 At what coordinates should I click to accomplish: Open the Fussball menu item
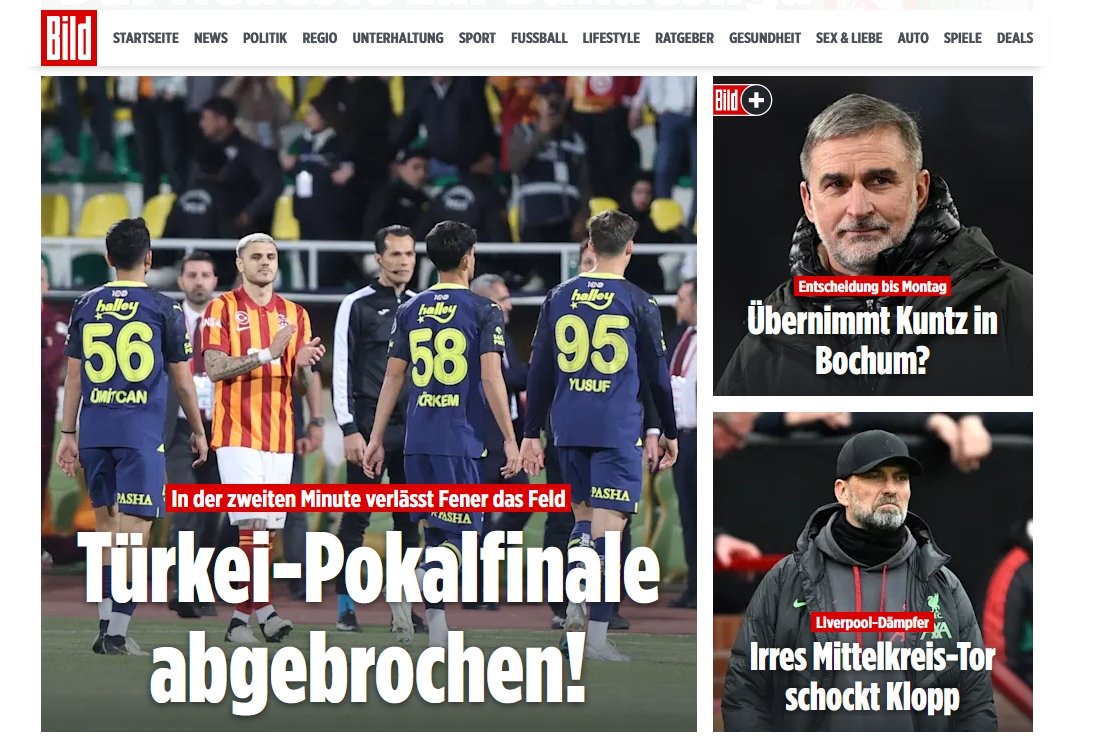[539, 38]
